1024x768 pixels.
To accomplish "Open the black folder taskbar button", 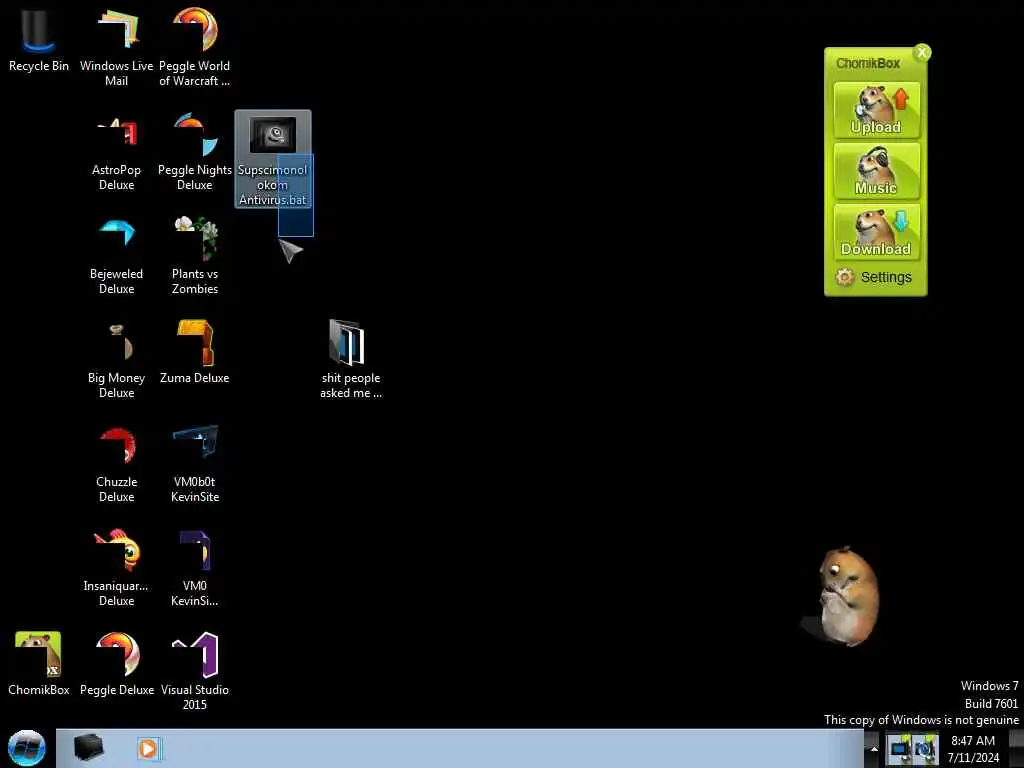I will click(x=88, y=748).
